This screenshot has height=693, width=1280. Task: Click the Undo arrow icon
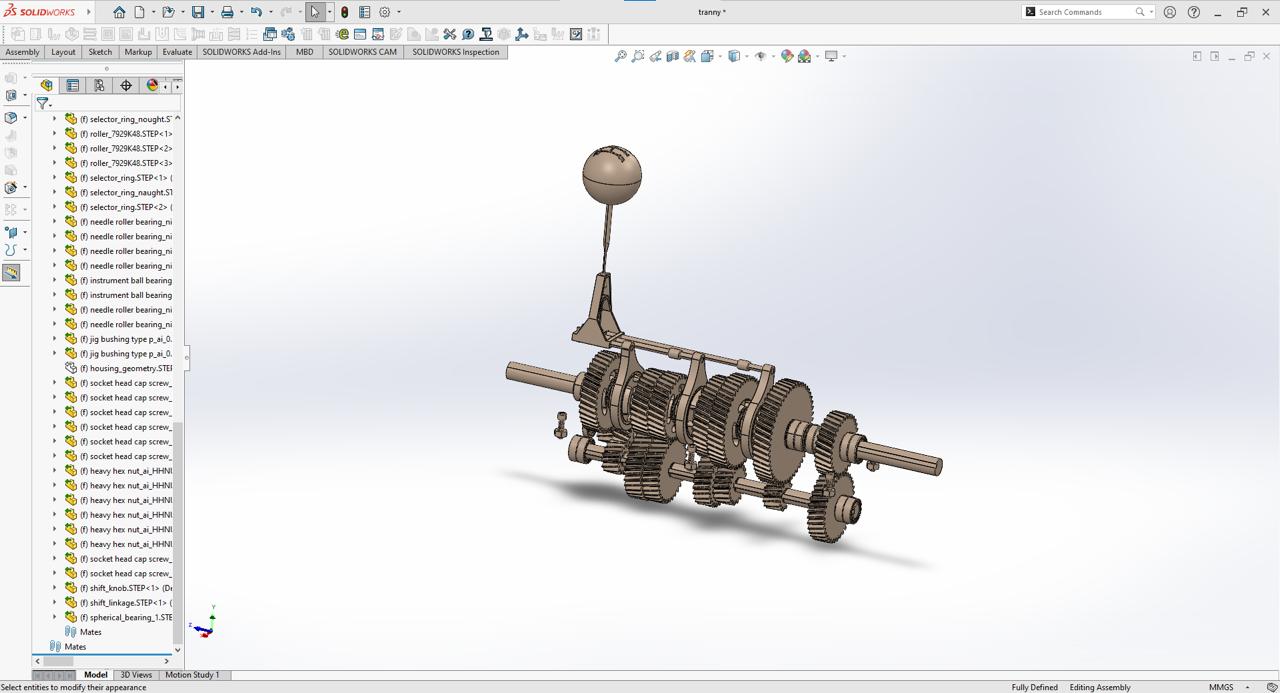(256, 12)
